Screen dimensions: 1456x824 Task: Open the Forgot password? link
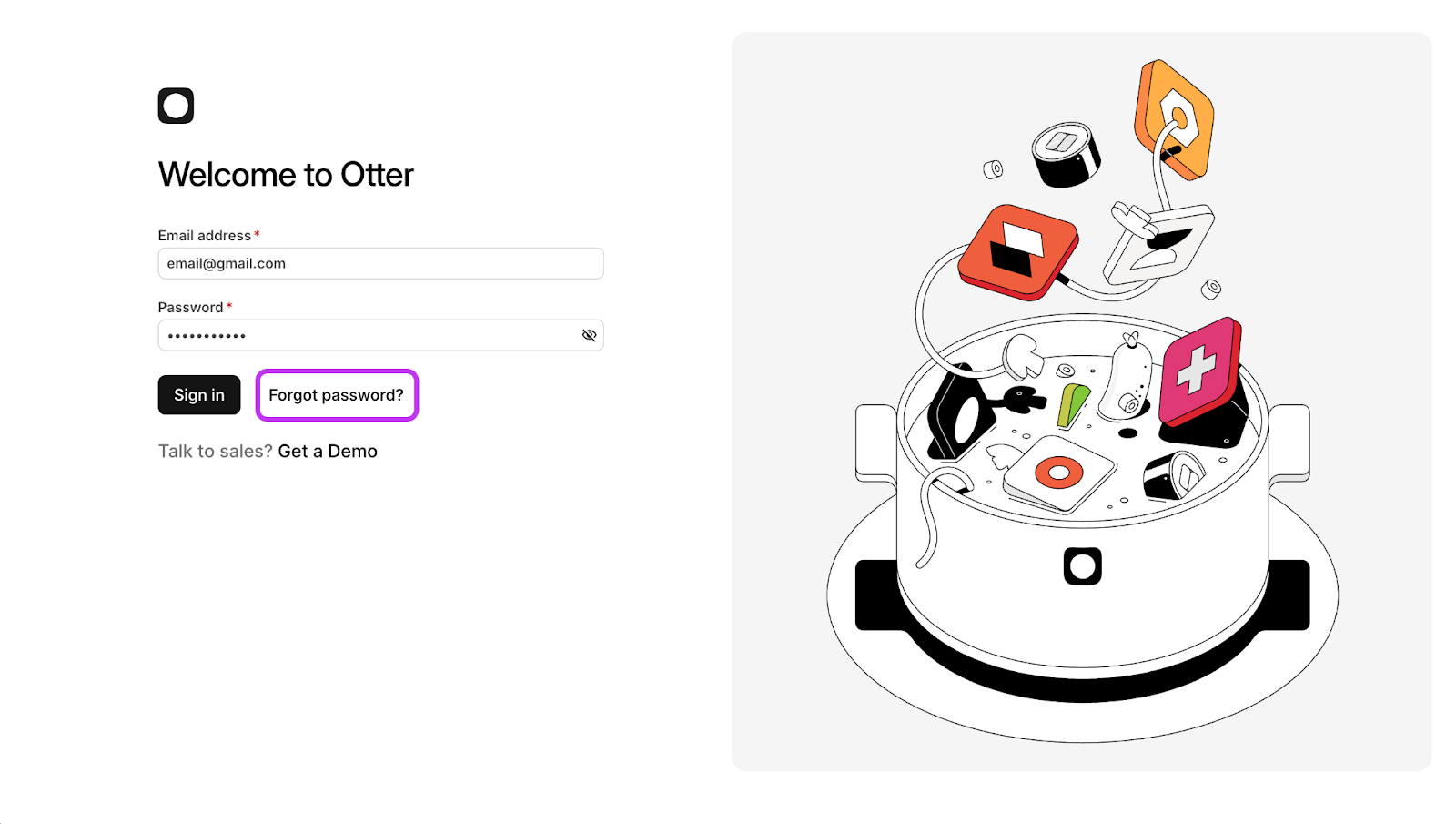[336, 395]
